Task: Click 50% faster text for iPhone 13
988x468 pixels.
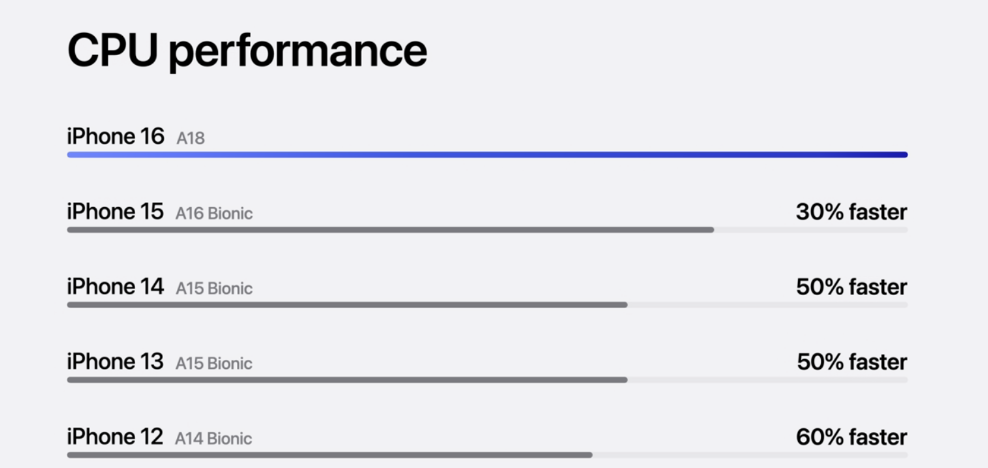Action: [852, 362]
